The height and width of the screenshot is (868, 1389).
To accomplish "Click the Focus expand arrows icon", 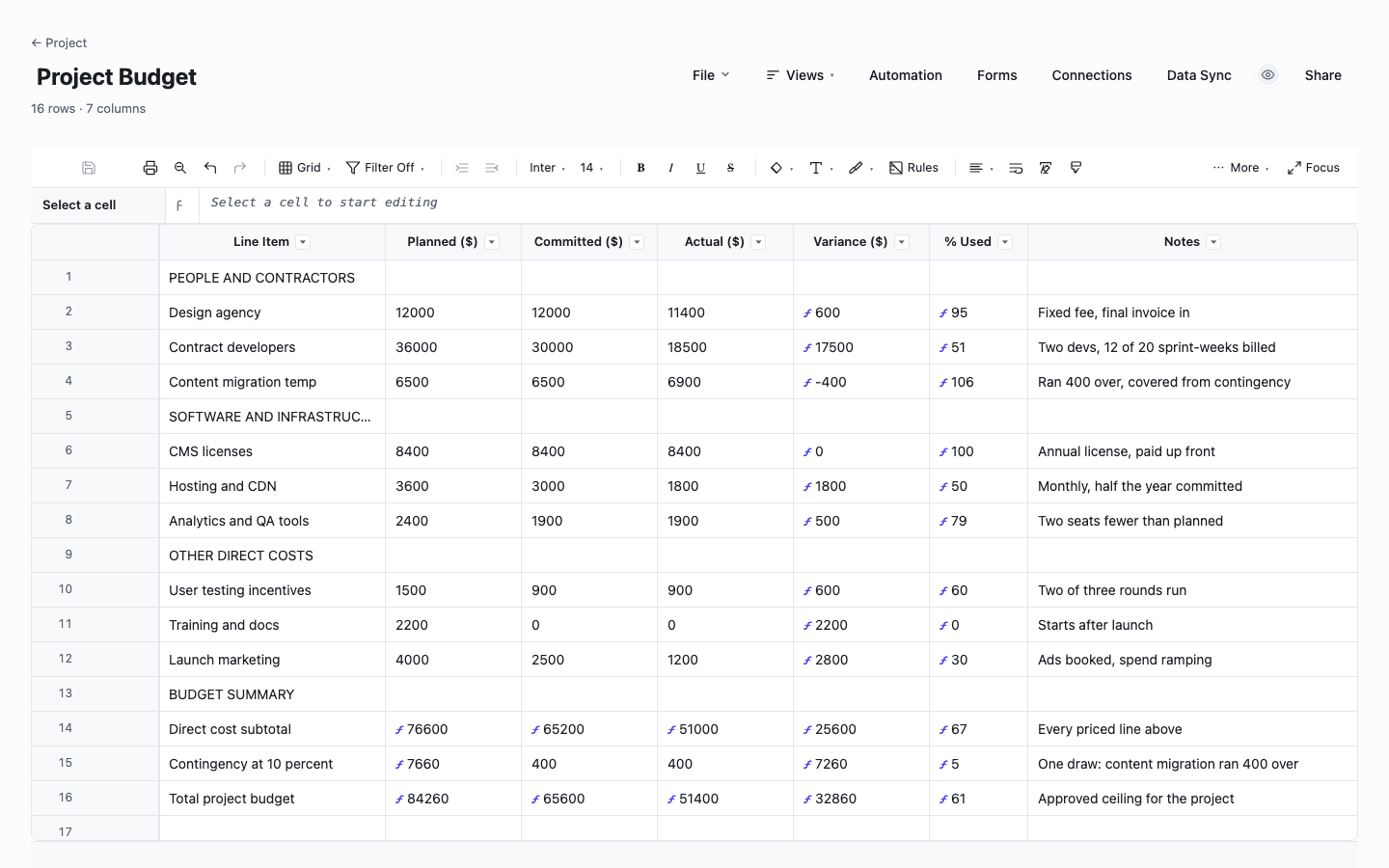I will click(x=1294, y=168).
